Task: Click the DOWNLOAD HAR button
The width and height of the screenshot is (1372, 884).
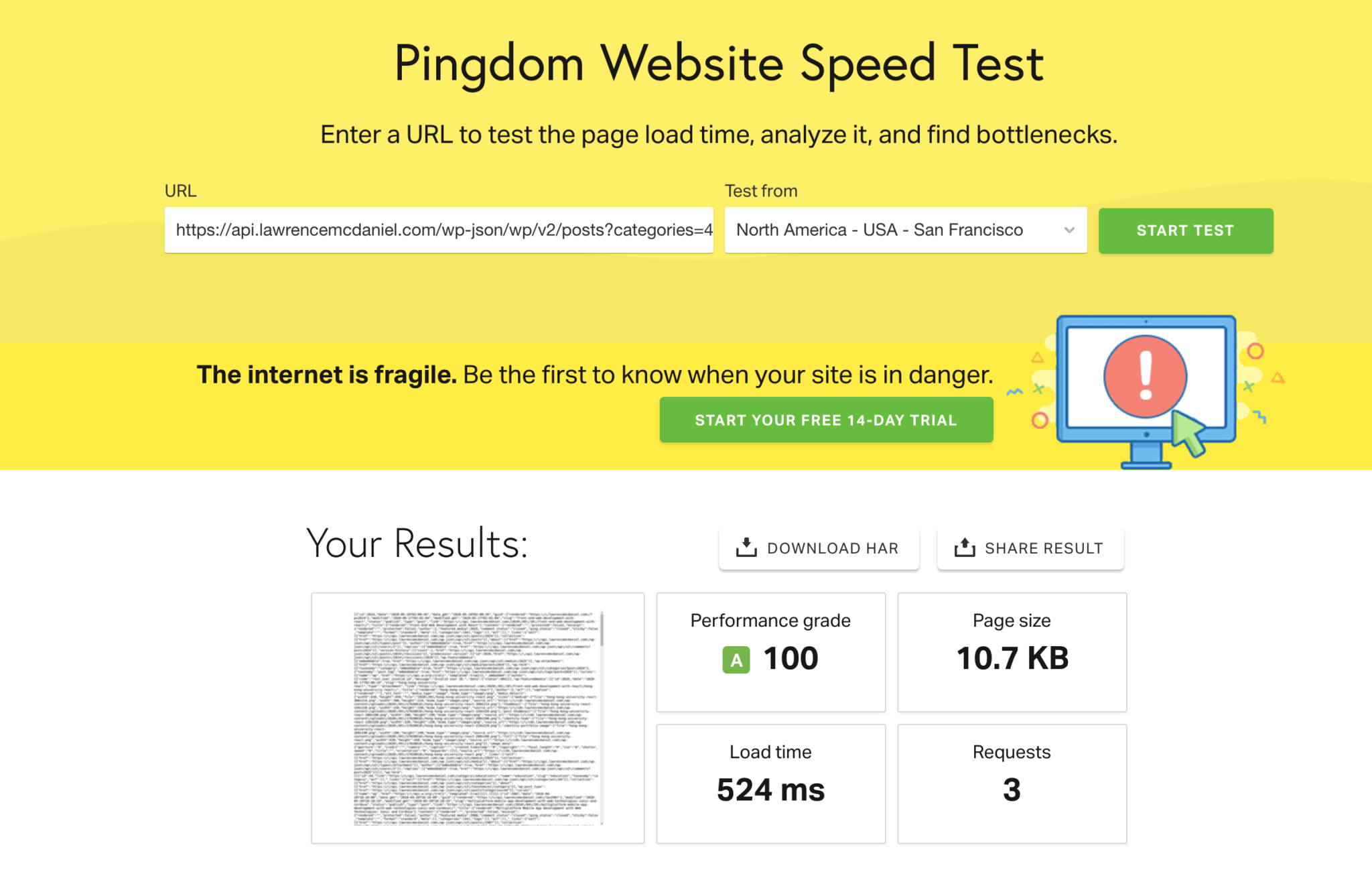Action: pyautogui.click(x=819, y=548)
